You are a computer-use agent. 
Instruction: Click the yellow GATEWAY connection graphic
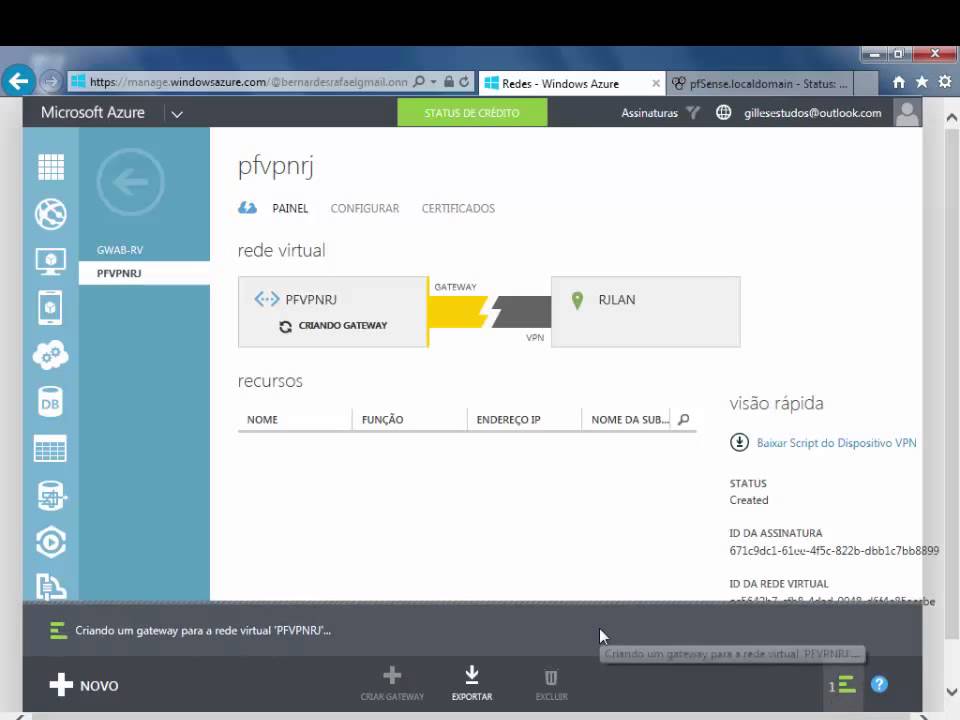(459, 312)
